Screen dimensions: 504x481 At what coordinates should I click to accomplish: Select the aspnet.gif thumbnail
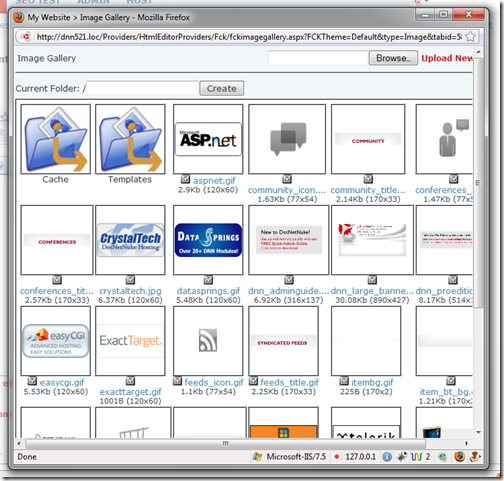208,139
